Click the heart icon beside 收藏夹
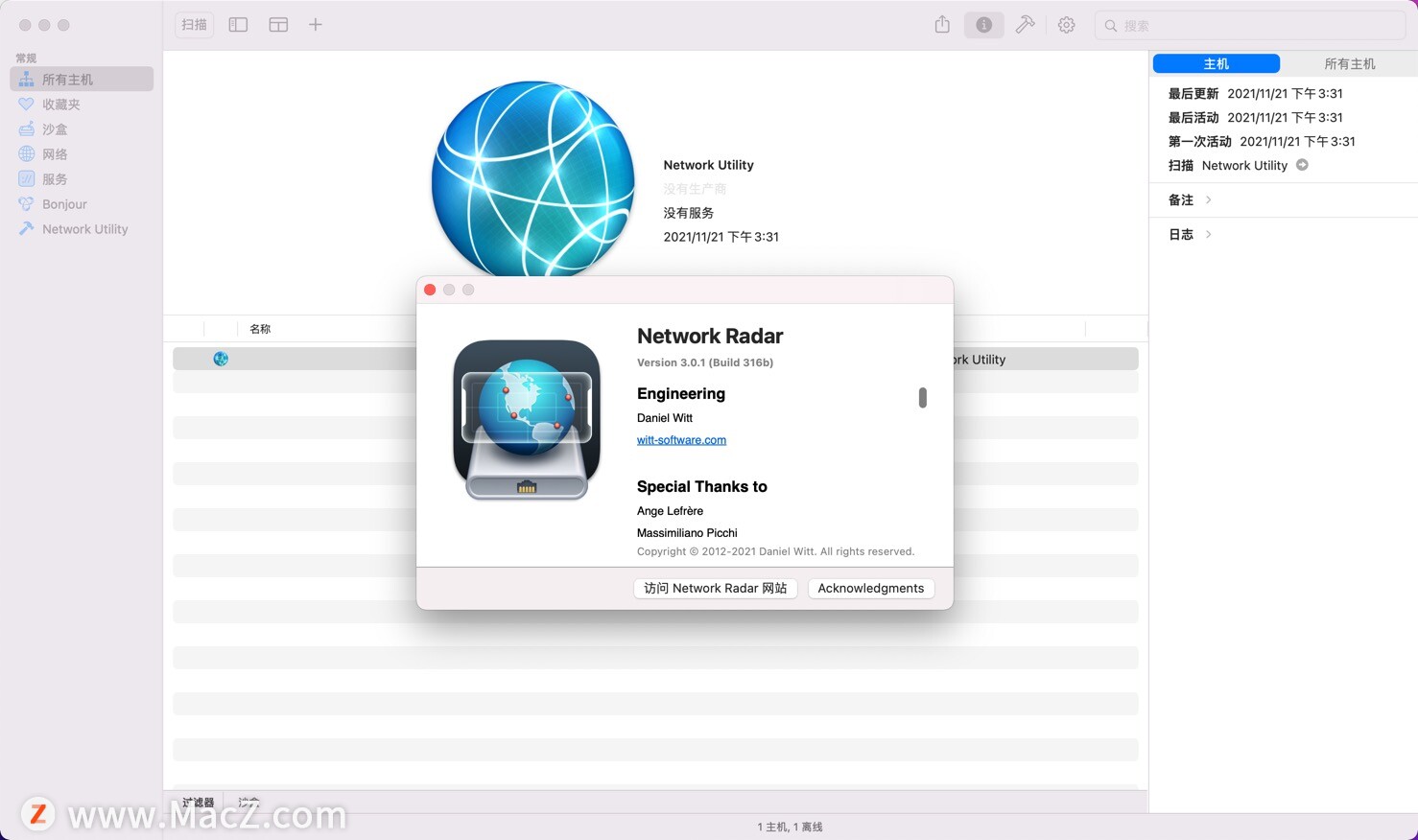 (26, 105)
